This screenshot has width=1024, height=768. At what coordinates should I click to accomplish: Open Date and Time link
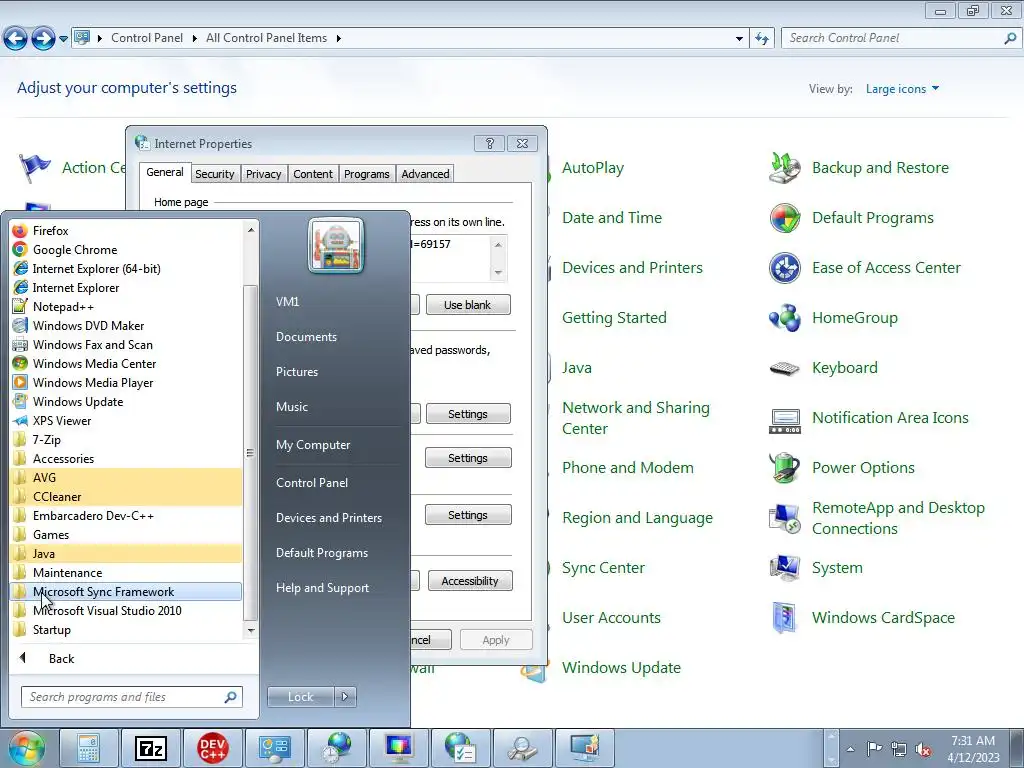pyautogui.click(x=612, y=217)
